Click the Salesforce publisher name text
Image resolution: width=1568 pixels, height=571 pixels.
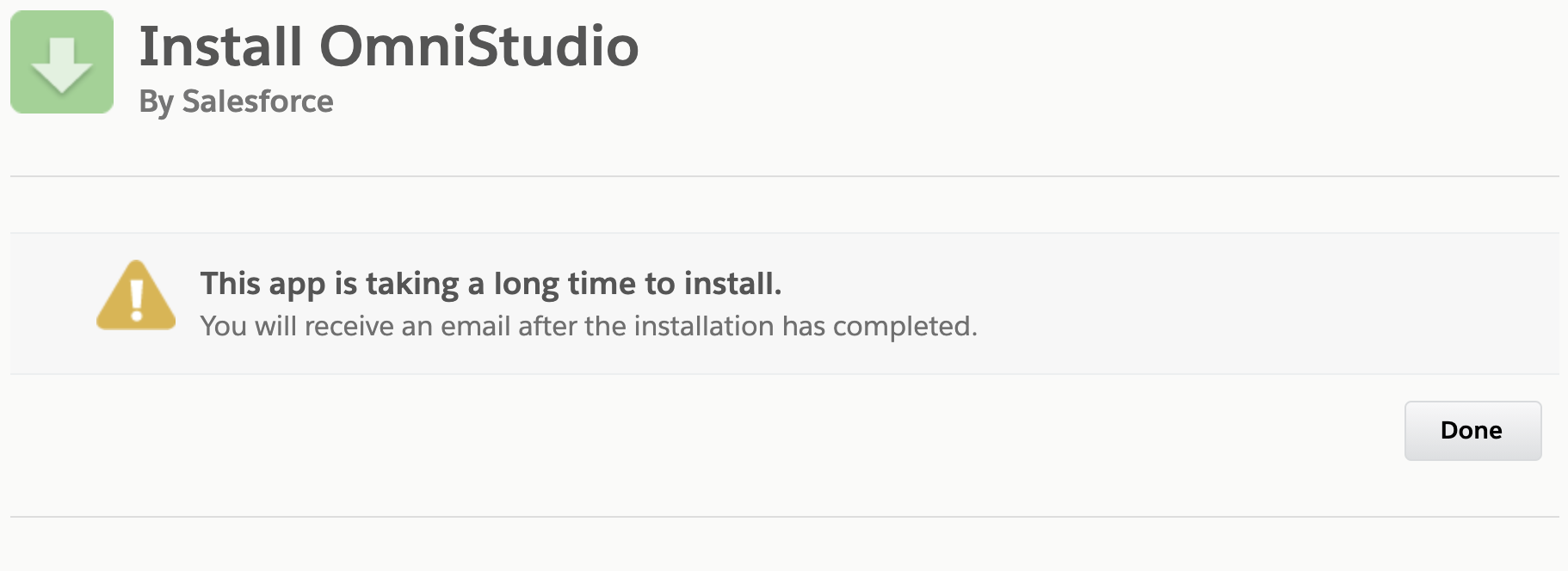click(x=237, y=101)
